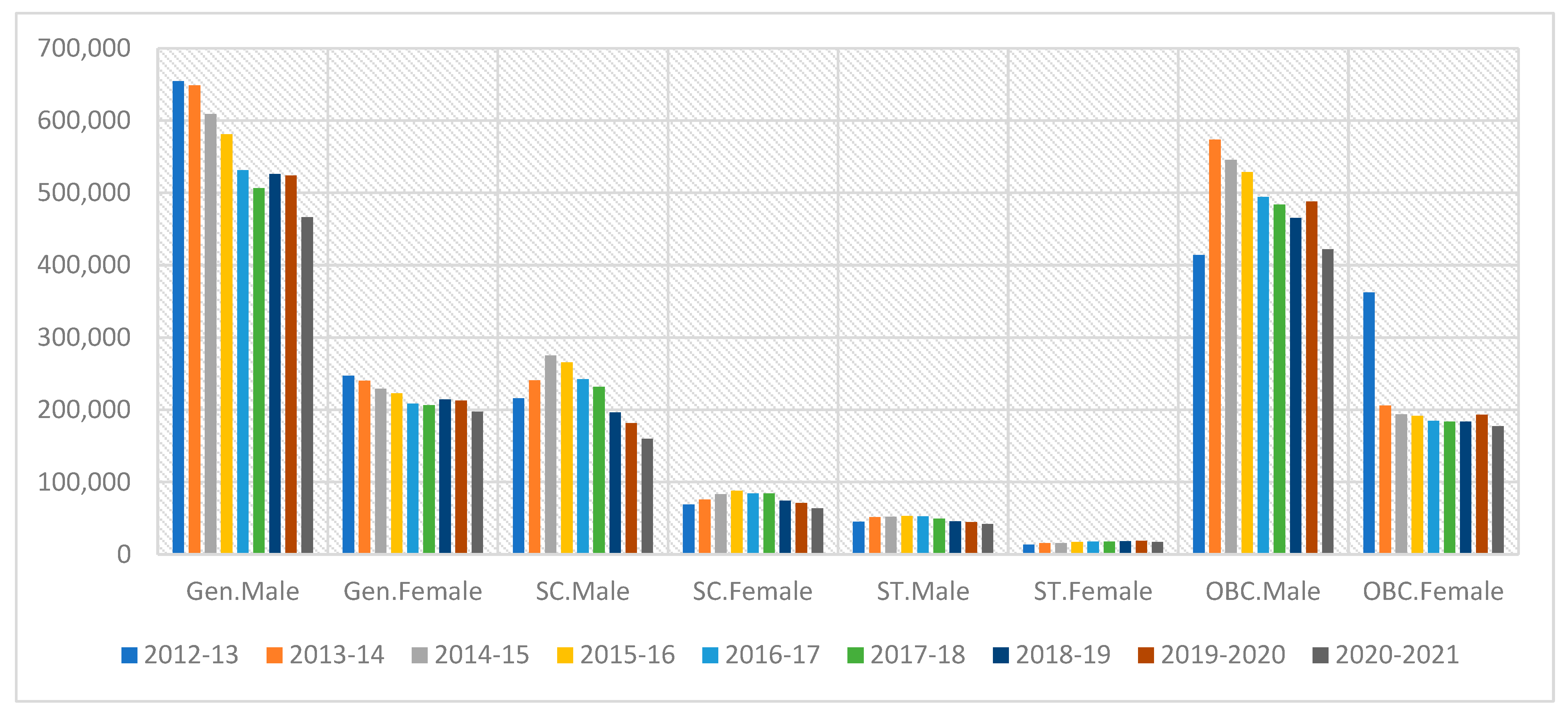
Task: Click the gray SC.Male 2014-15 bar
Action: click(550, 454)
